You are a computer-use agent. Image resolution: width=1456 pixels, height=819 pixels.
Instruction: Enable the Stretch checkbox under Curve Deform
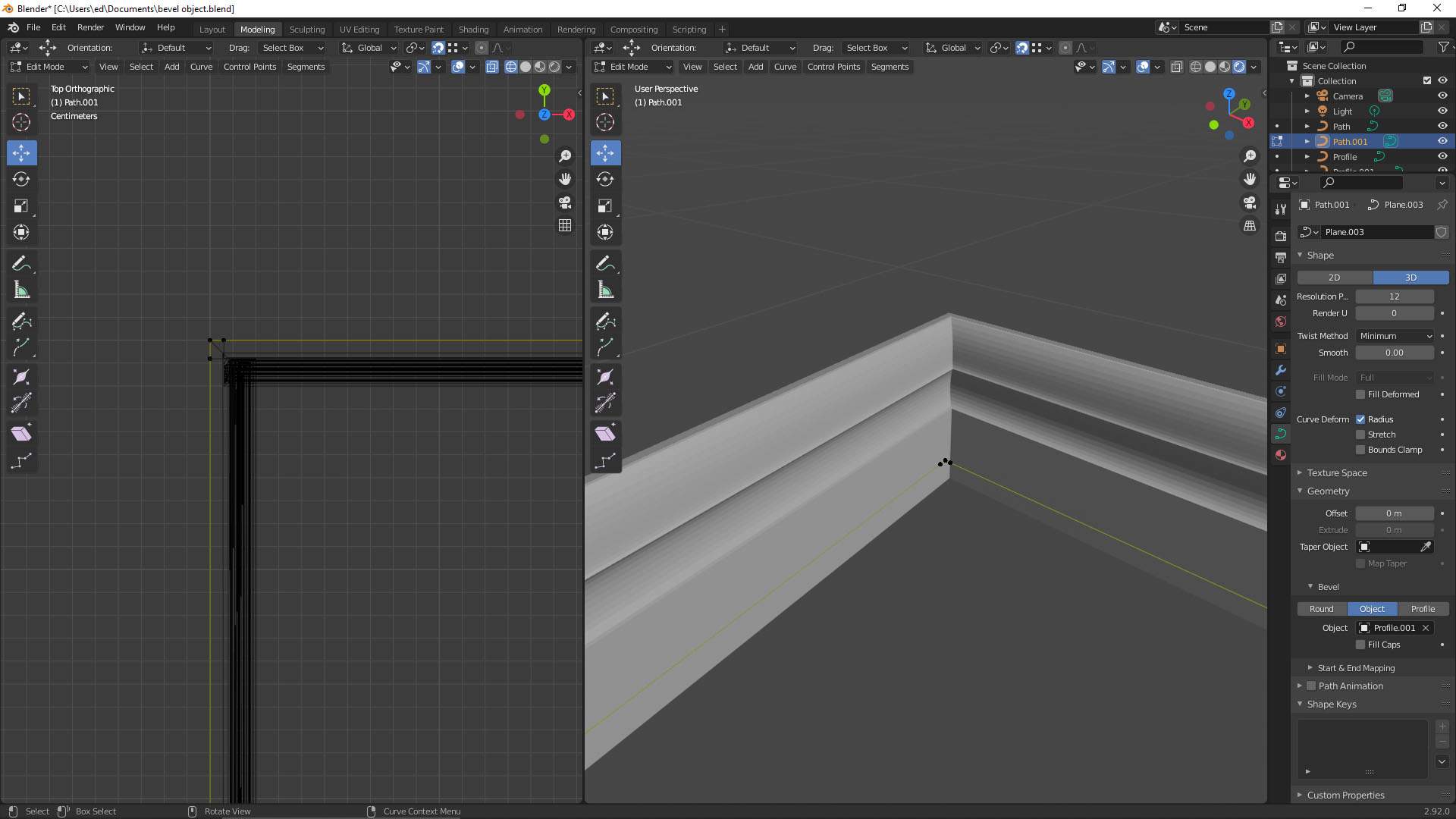coord(1360,434)
